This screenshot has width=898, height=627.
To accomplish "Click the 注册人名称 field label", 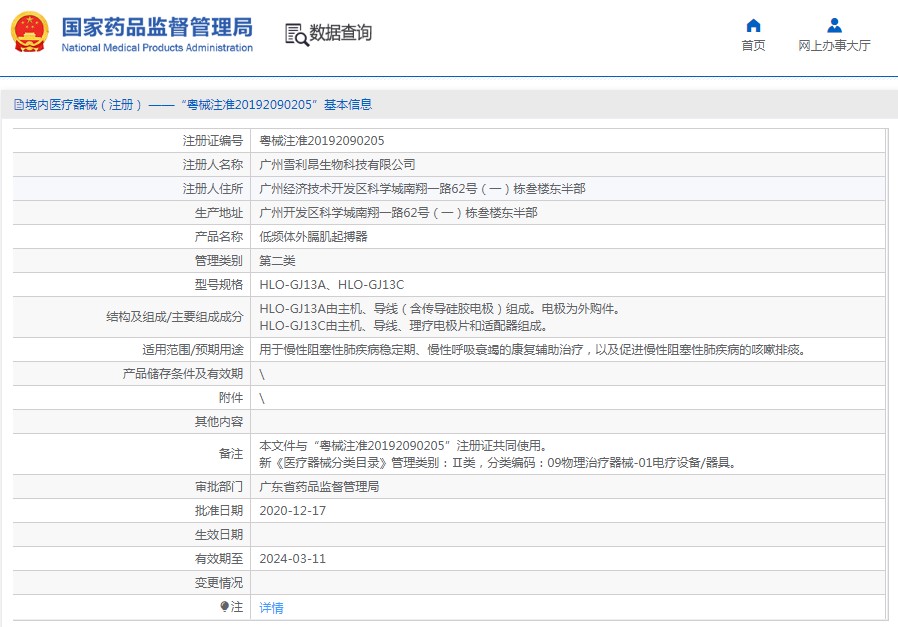I will click(213, 165).
